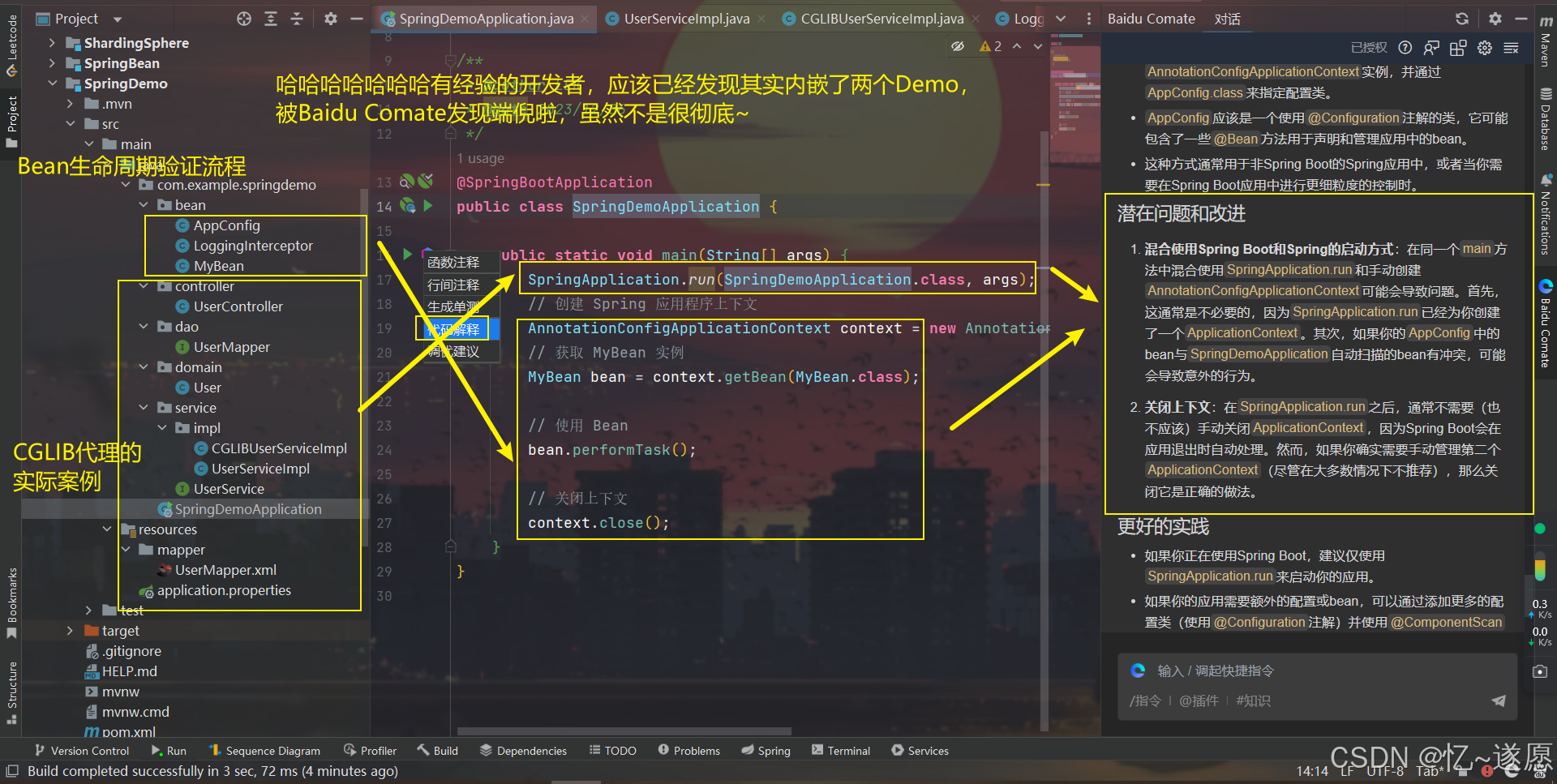Image resolution: width=1557 pixels, height=784 pixels.
Task: Open Notifications tool window
Action: click(x=1546, y=215)
